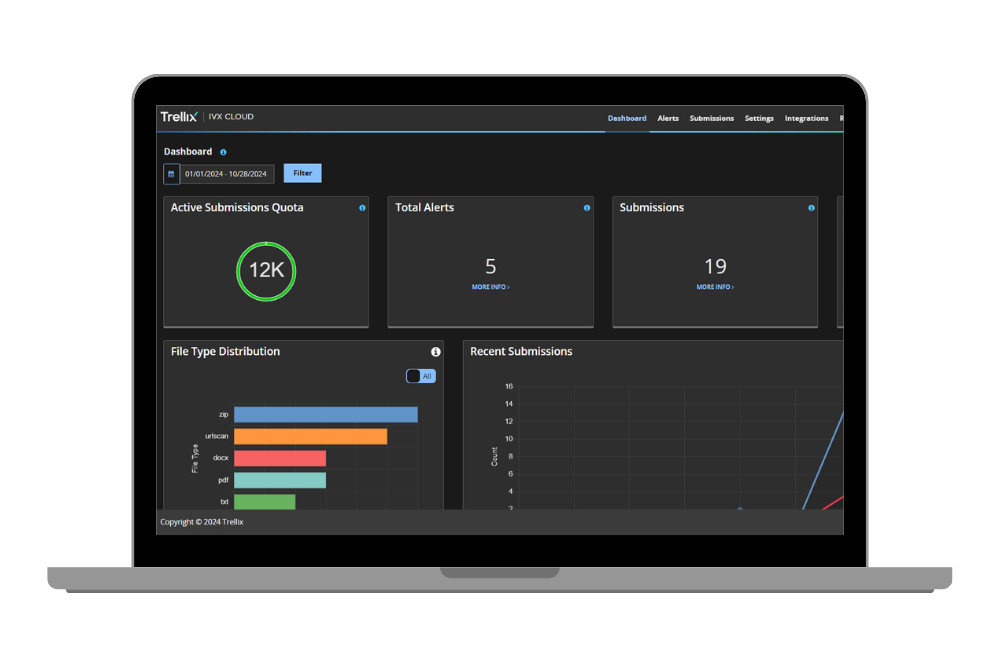Select the Integrations tab

pyautogui.click(x=806, y=119)
